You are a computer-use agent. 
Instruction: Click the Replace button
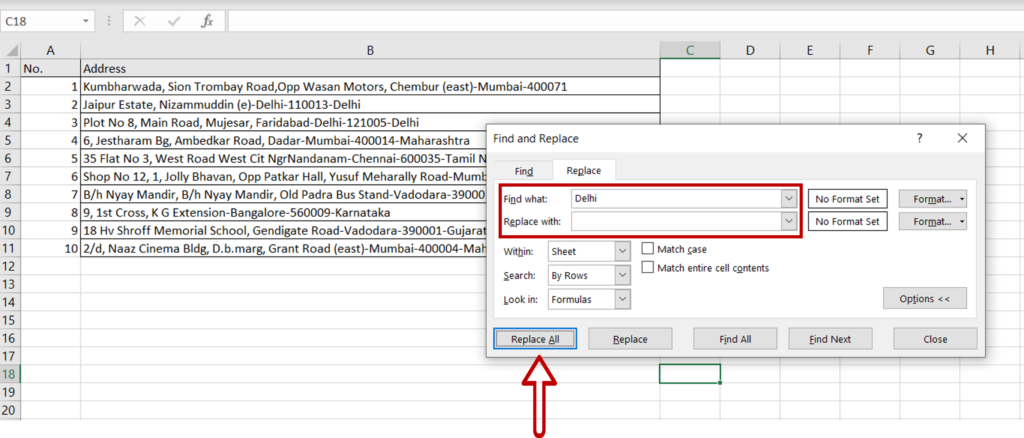[630, 339]
